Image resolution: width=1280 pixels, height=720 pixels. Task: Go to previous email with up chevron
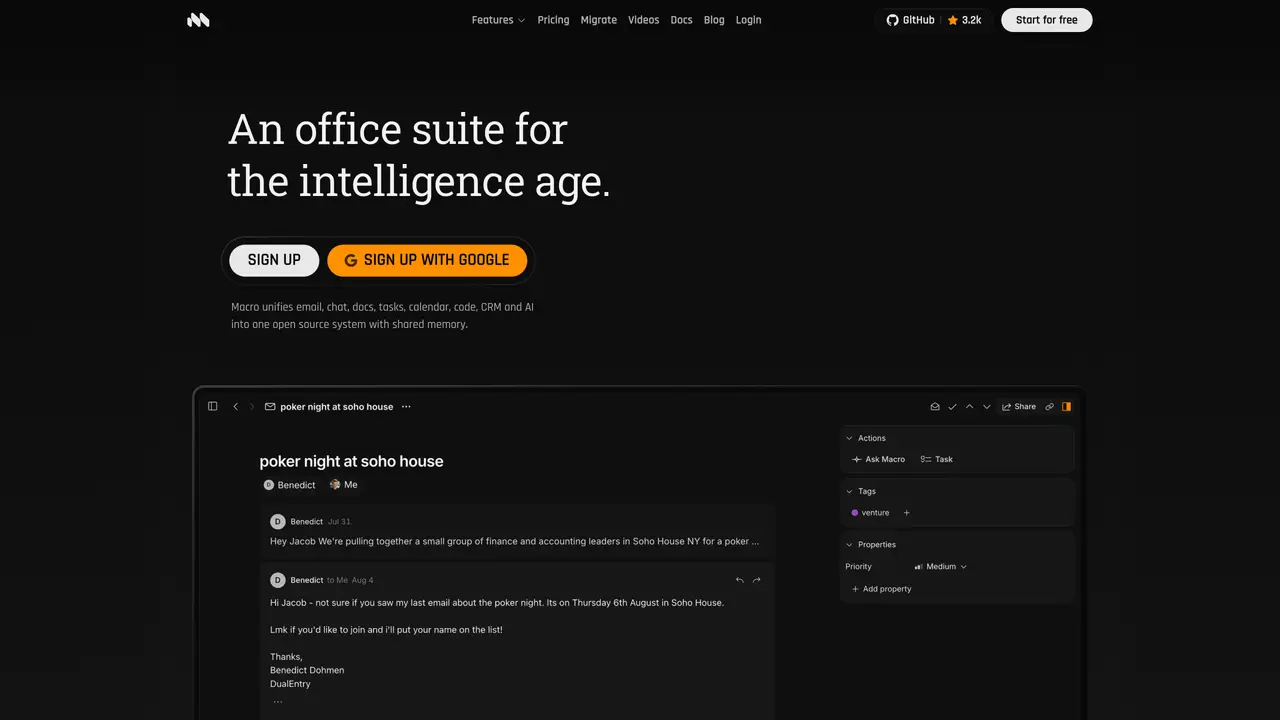(969, 407)
